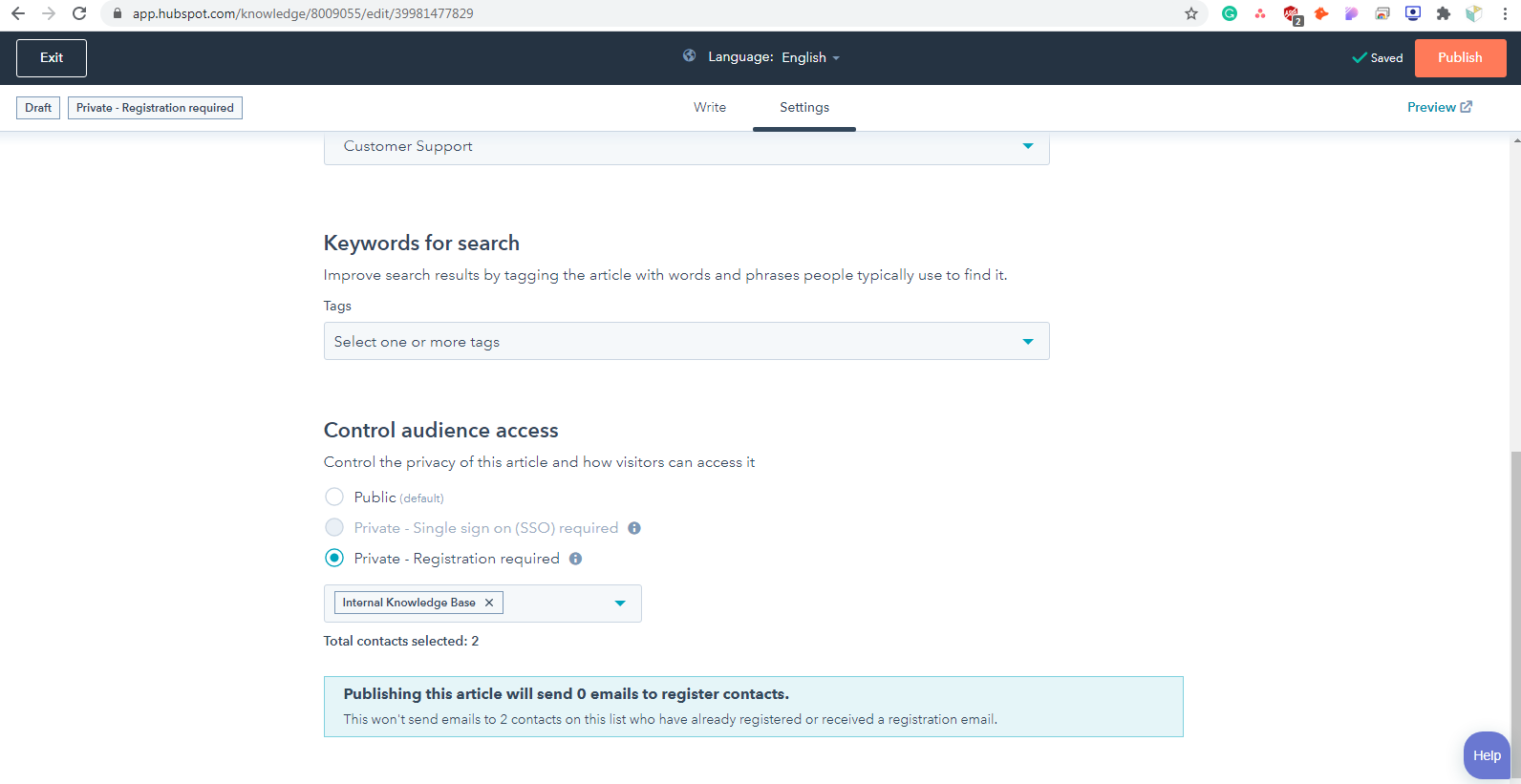1521x784 pixels.
Task: Open the Extensions puzzle piece menu
Action: click(x=1444, y=13)
